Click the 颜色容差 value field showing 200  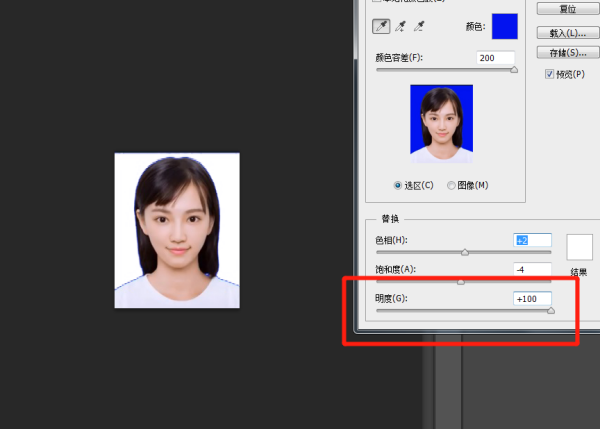coord(495,58)
